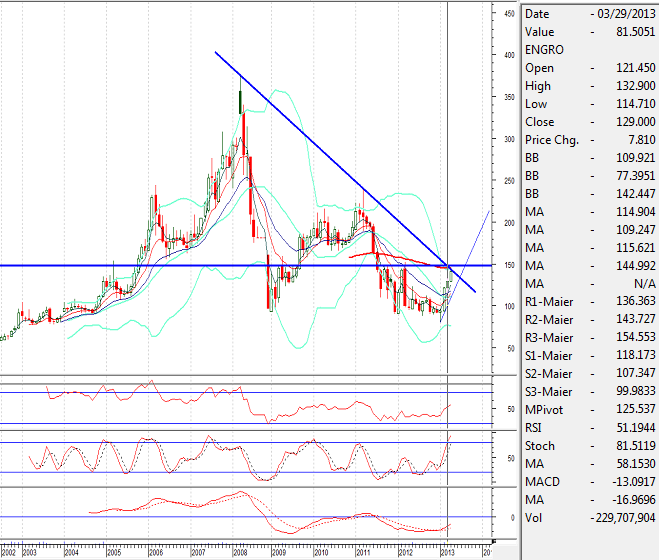Click the tall peak candlestick at 2008
The width and height of the screenshot is (659, 560).
point(240,100)
